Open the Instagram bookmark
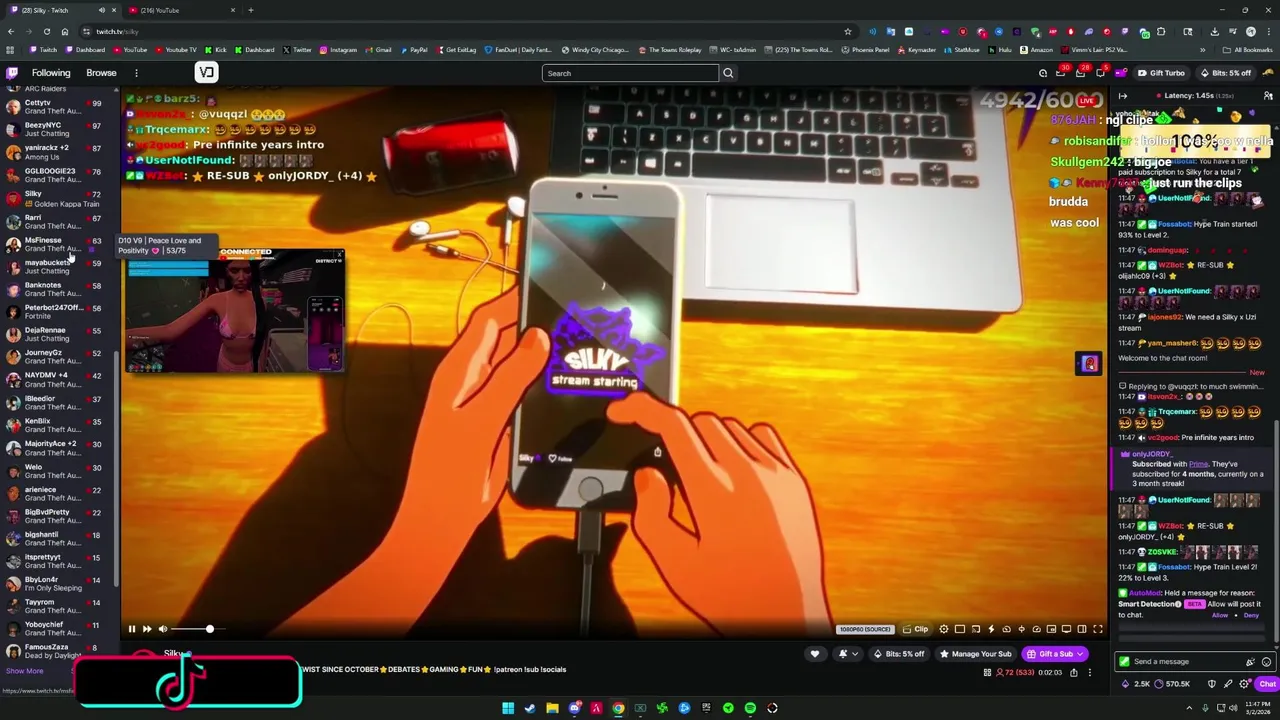This screenshot has height=720, width=1280. [339, 50]
